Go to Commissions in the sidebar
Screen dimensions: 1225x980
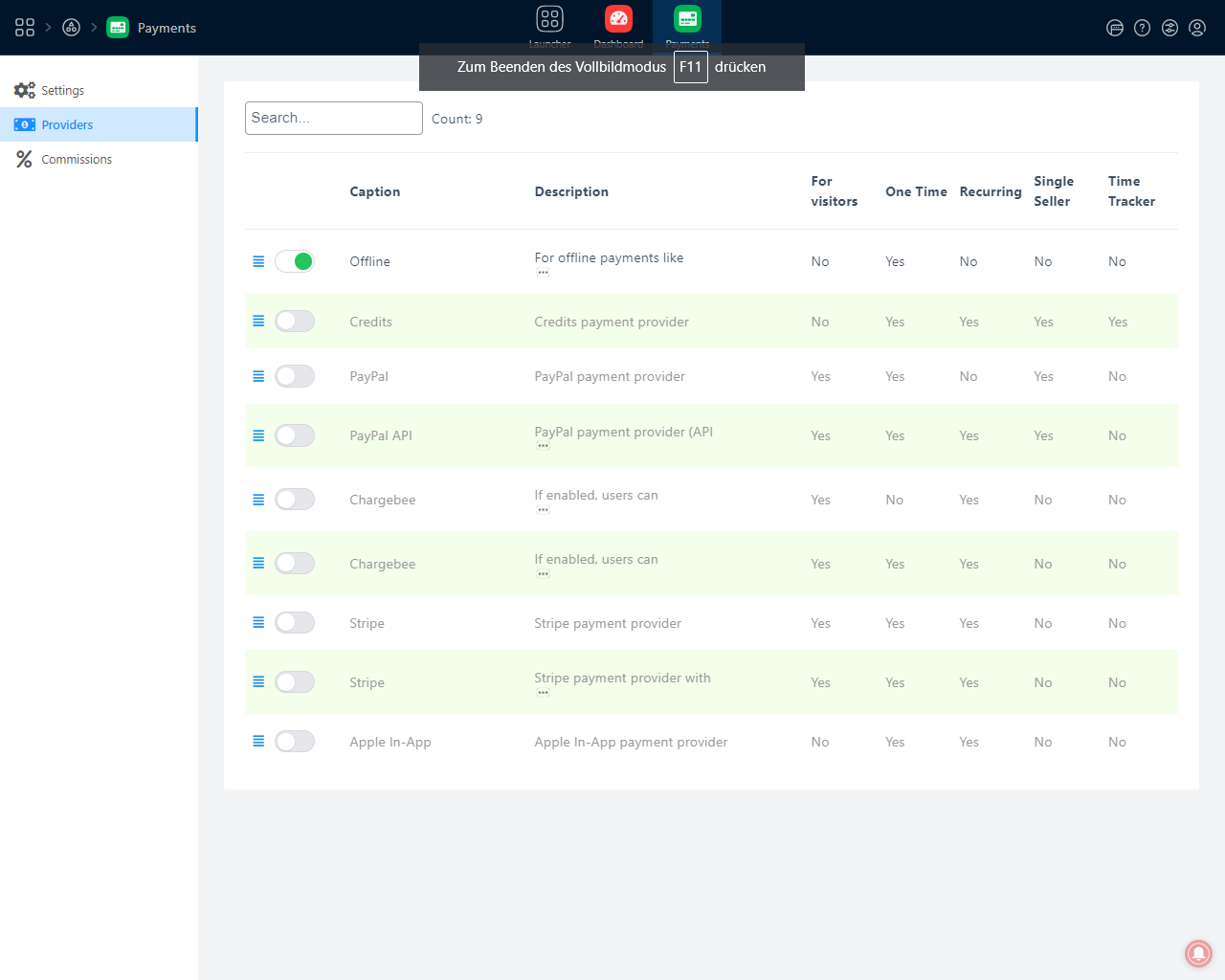tap(76, 159)
